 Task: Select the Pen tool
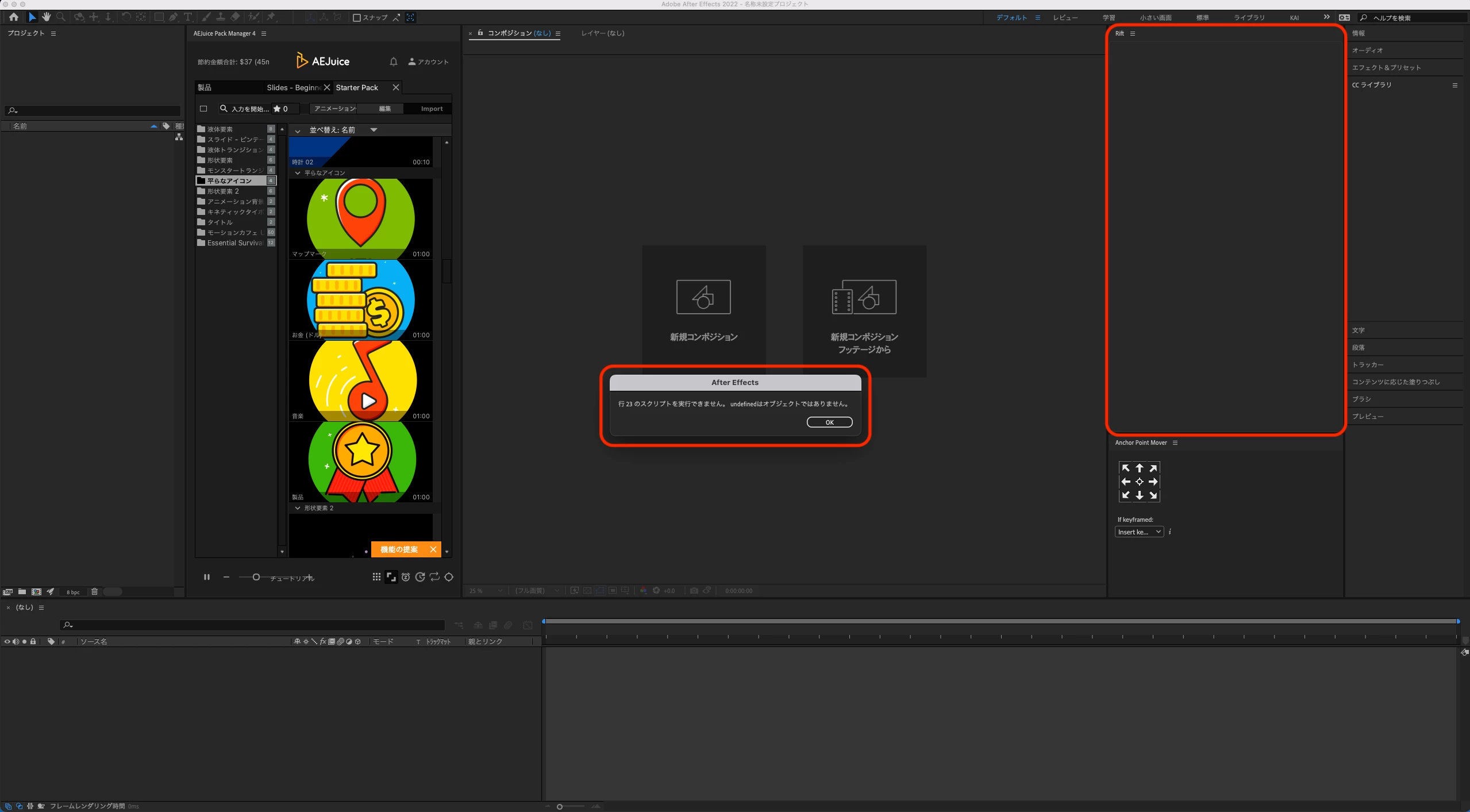coord(173,17)
